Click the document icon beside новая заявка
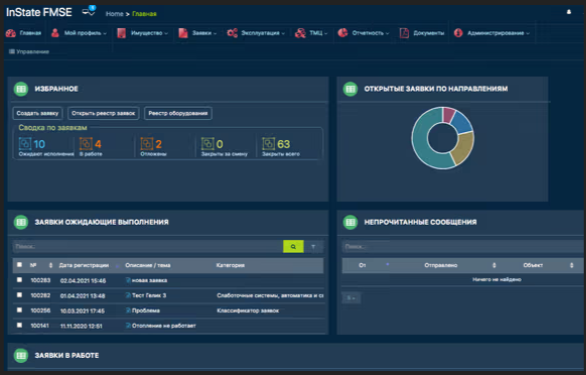The height and width of the screenshot is (375, 586). [x=128, y=280]
